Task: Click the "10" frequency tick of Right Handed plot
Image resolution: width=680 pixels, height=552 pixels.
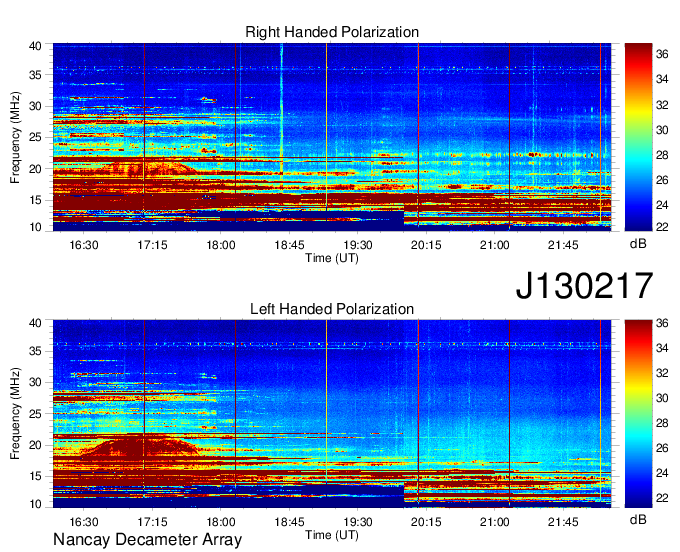Action: pos(35,227)
